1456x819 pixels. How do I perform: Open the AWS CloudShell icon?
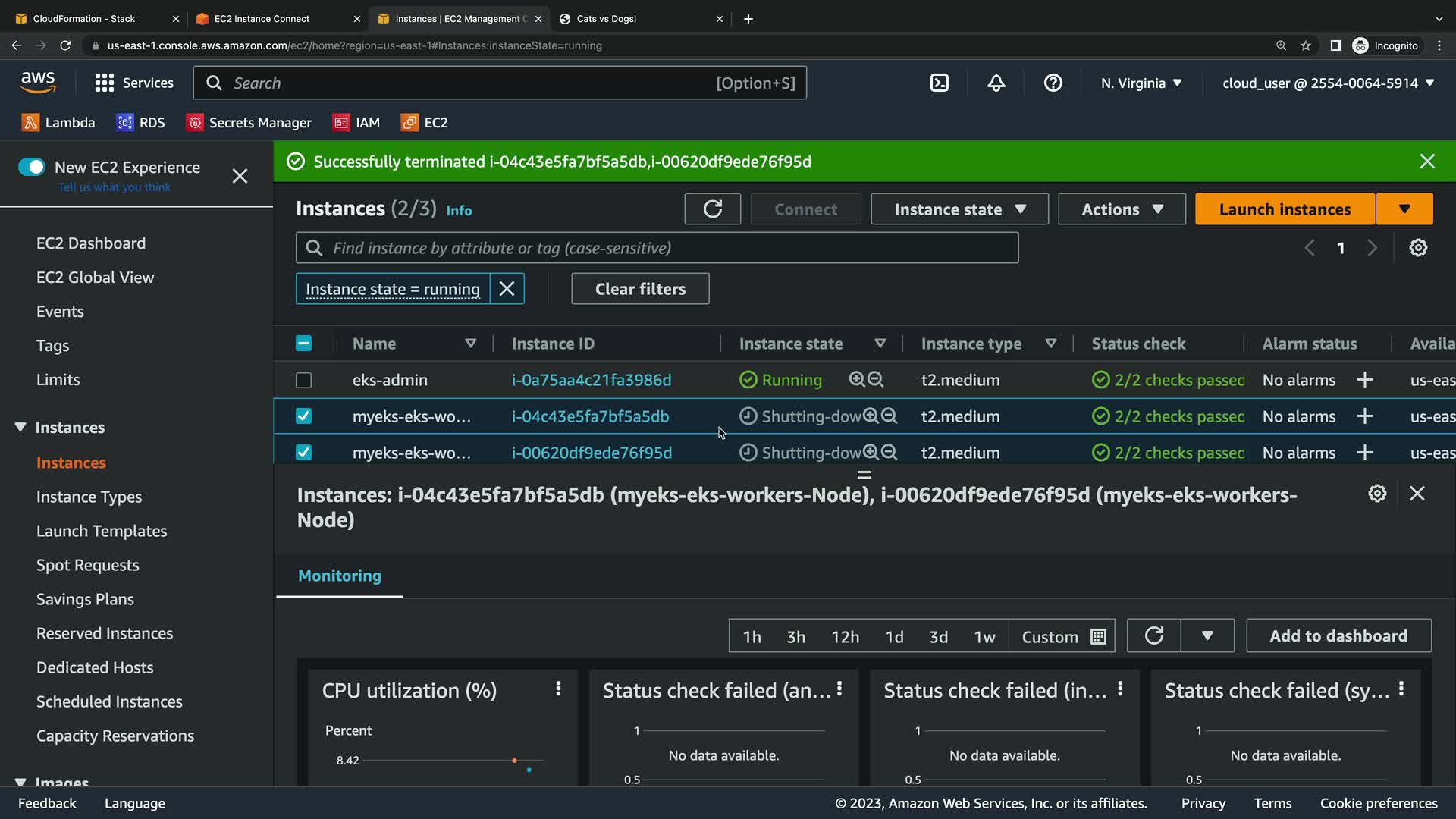tap(939, 83)
